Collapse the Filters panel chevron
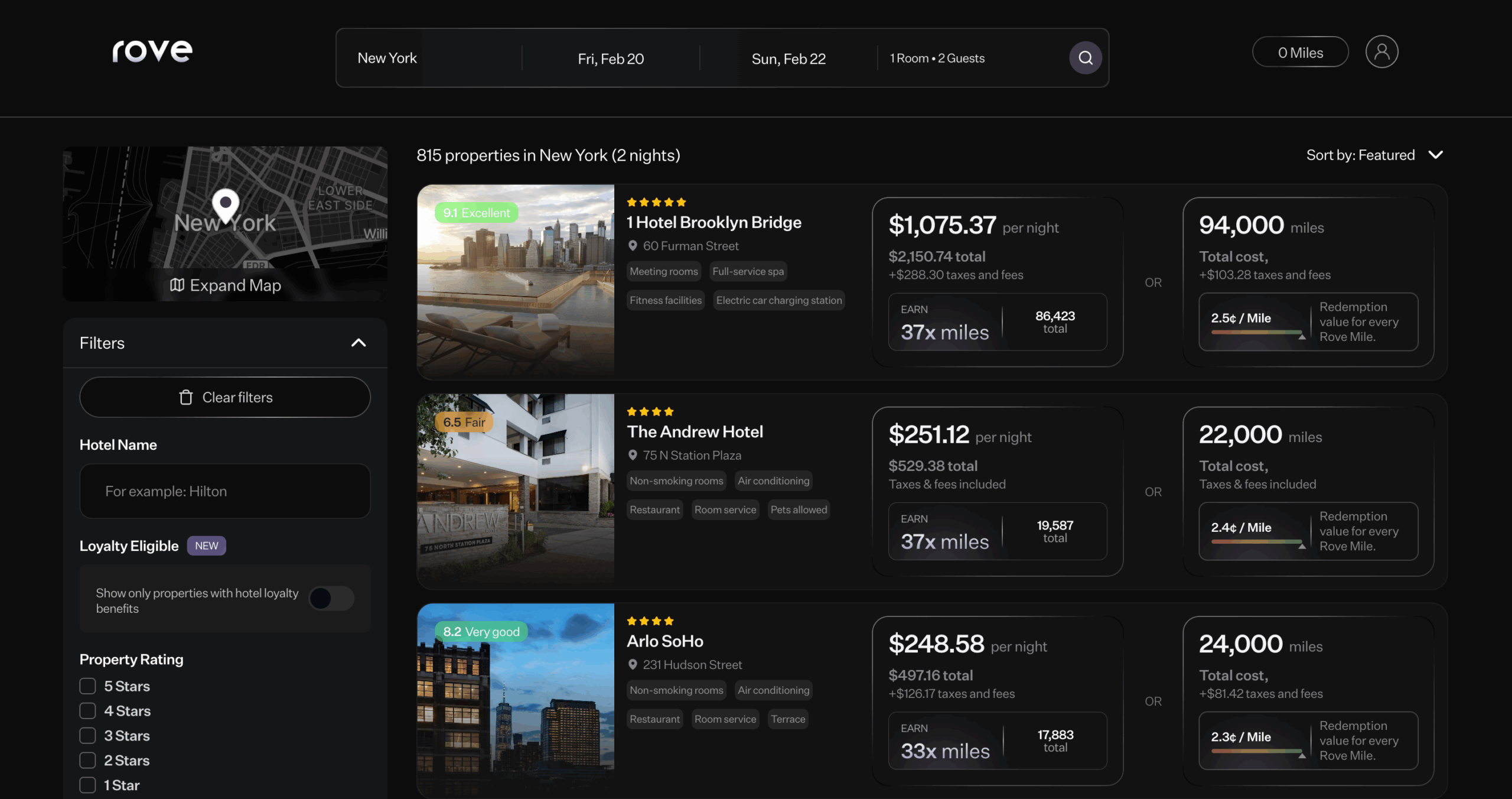This screenshot has height=799, width=1512. pyautogui.click(x=359, y=343)
